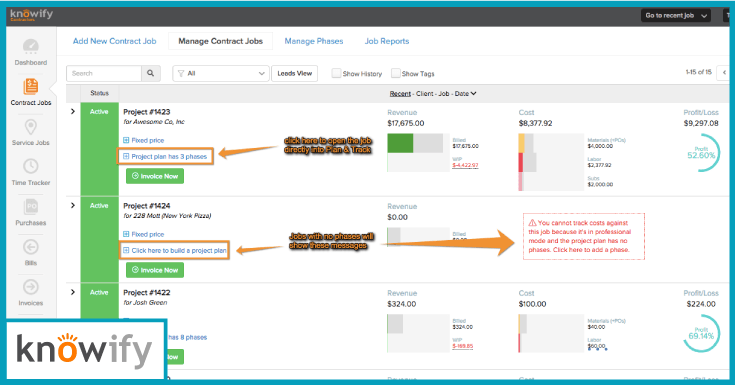Click 'Project plan has 3 phases' link
The height and width of the screenshot is (385, 735).
tap(165, 157)
